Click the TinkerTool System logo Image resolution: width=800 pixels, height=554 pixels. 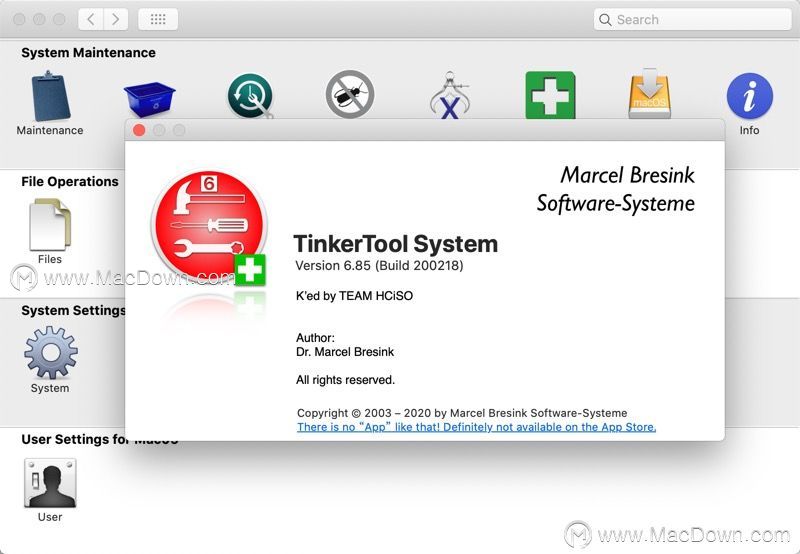tap(209, 228)
